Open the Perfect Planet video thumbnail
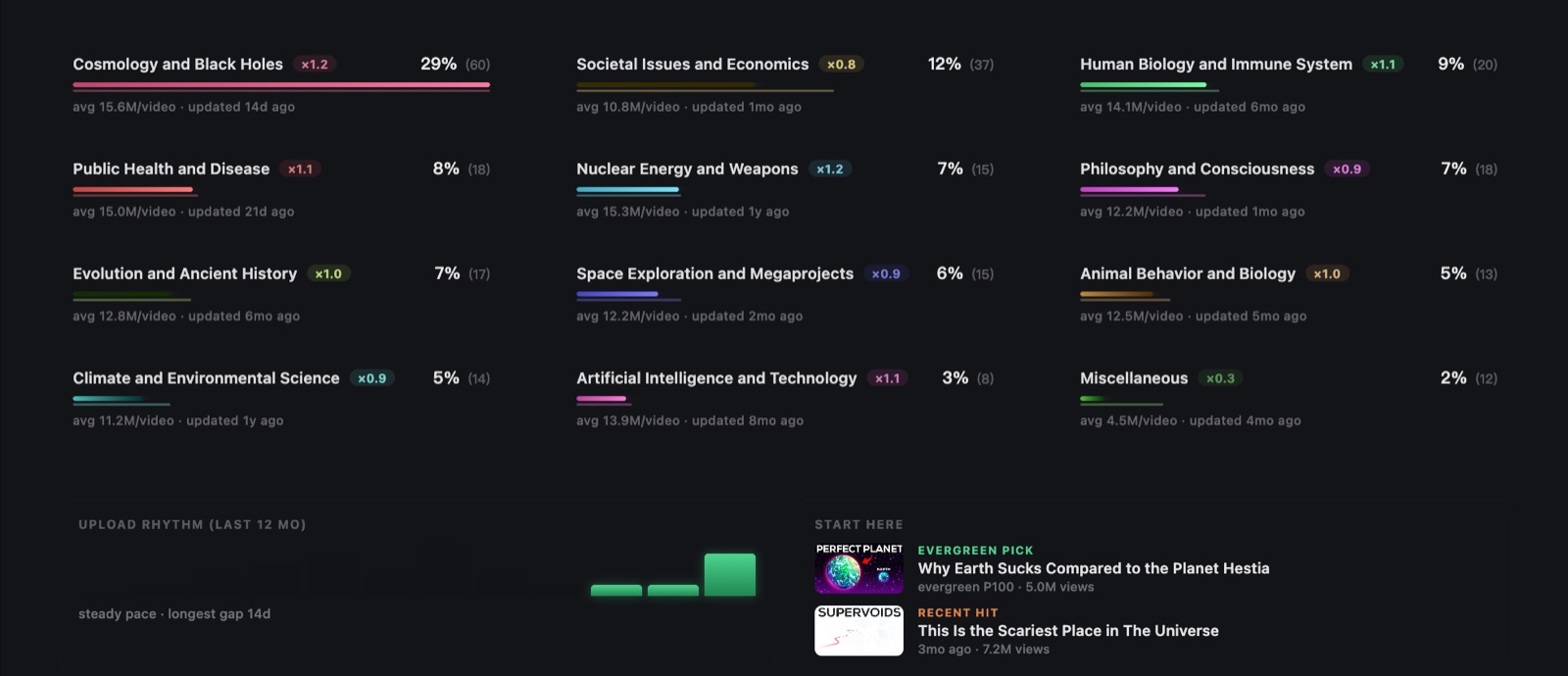 [858, 568]
